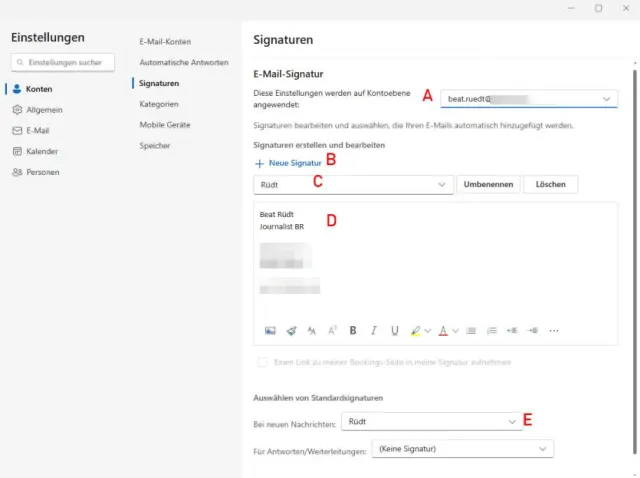Apply italic formatting to signature text
This screenshot has width=640, height=478.
pos(374,330)
